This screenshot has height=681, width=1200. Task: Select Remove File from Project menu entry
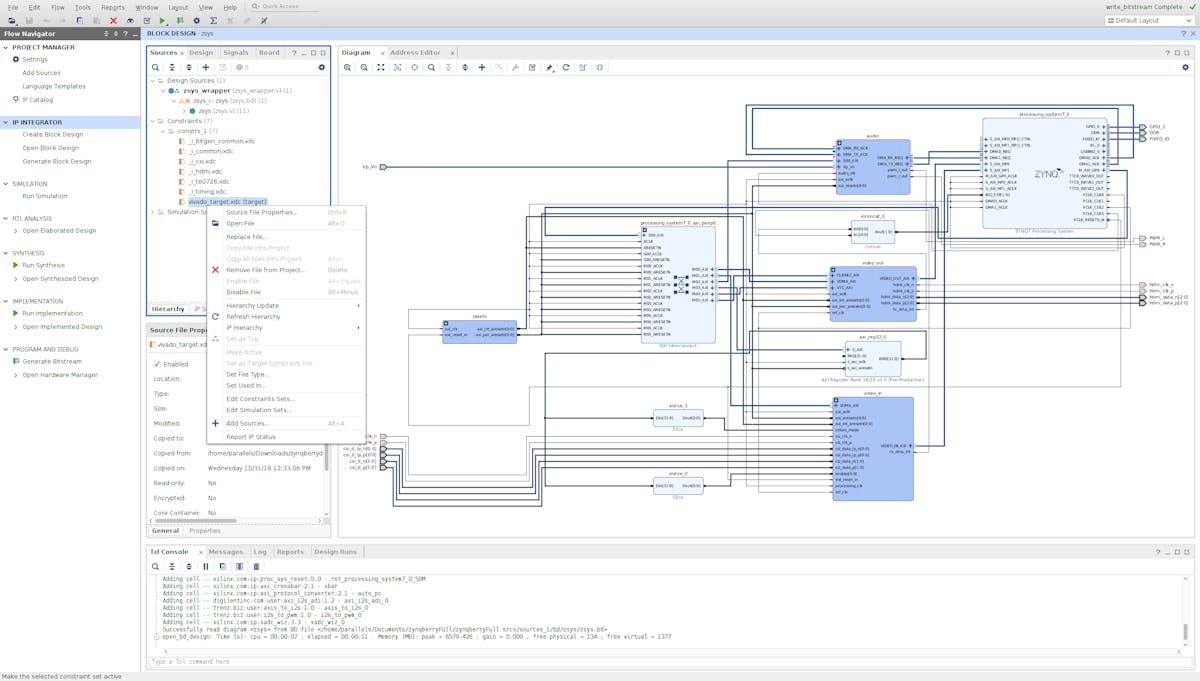point(265,270)
